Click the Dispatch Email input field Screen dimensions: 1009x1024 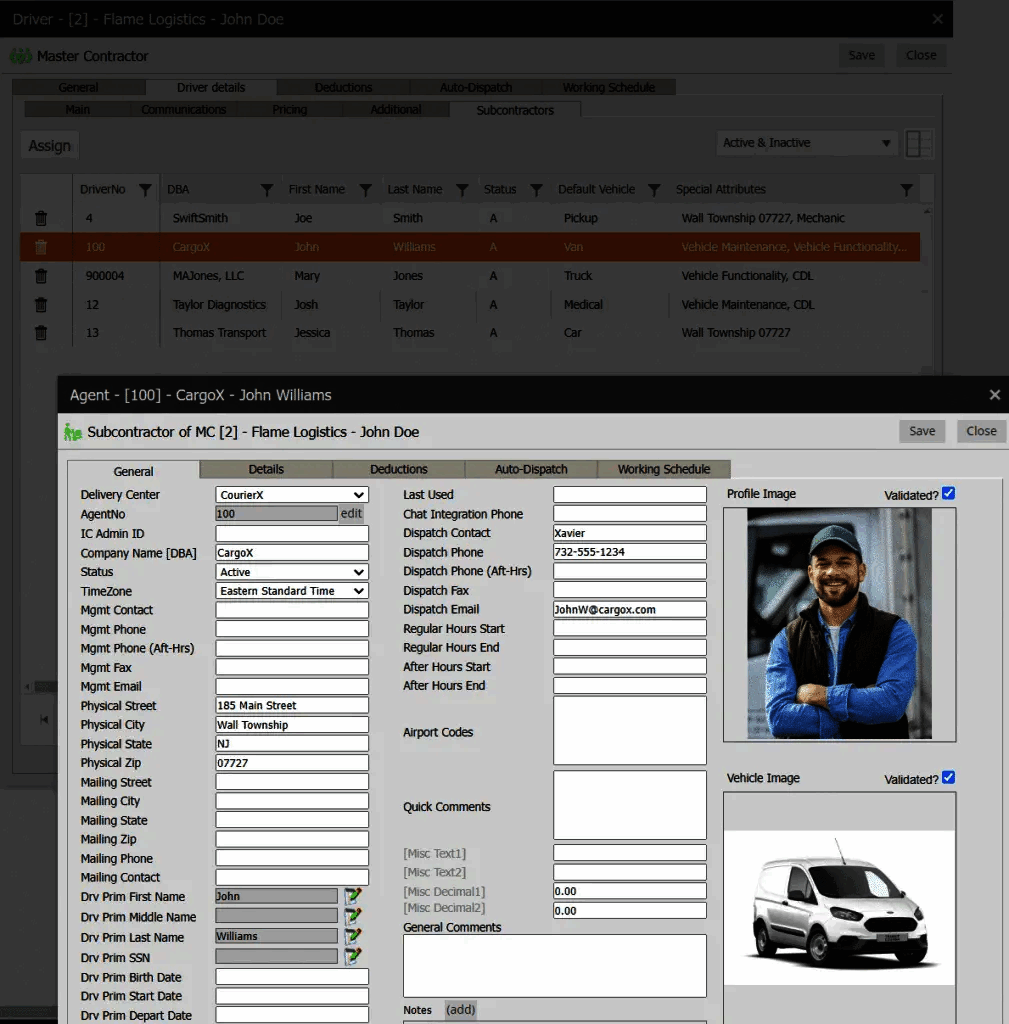[x=629, y=609]
